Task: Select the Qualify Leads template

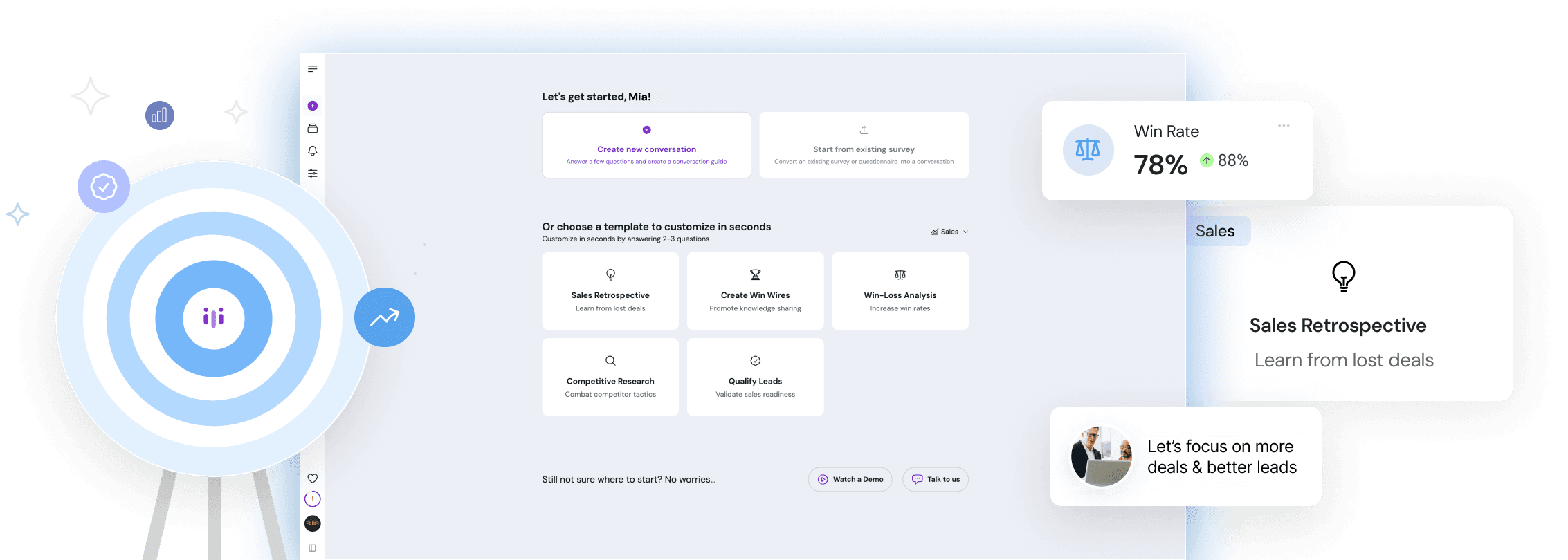Action: click(755, 377)
